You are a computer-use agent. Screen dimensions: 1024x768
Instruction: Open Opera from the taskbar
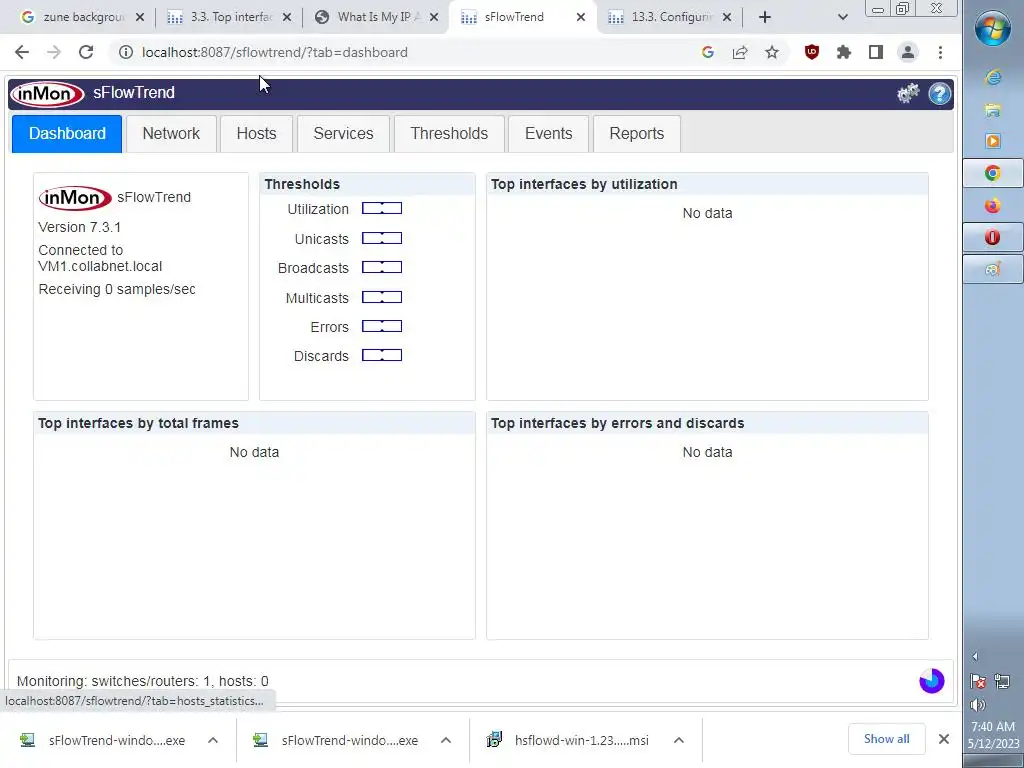(993, 237)
